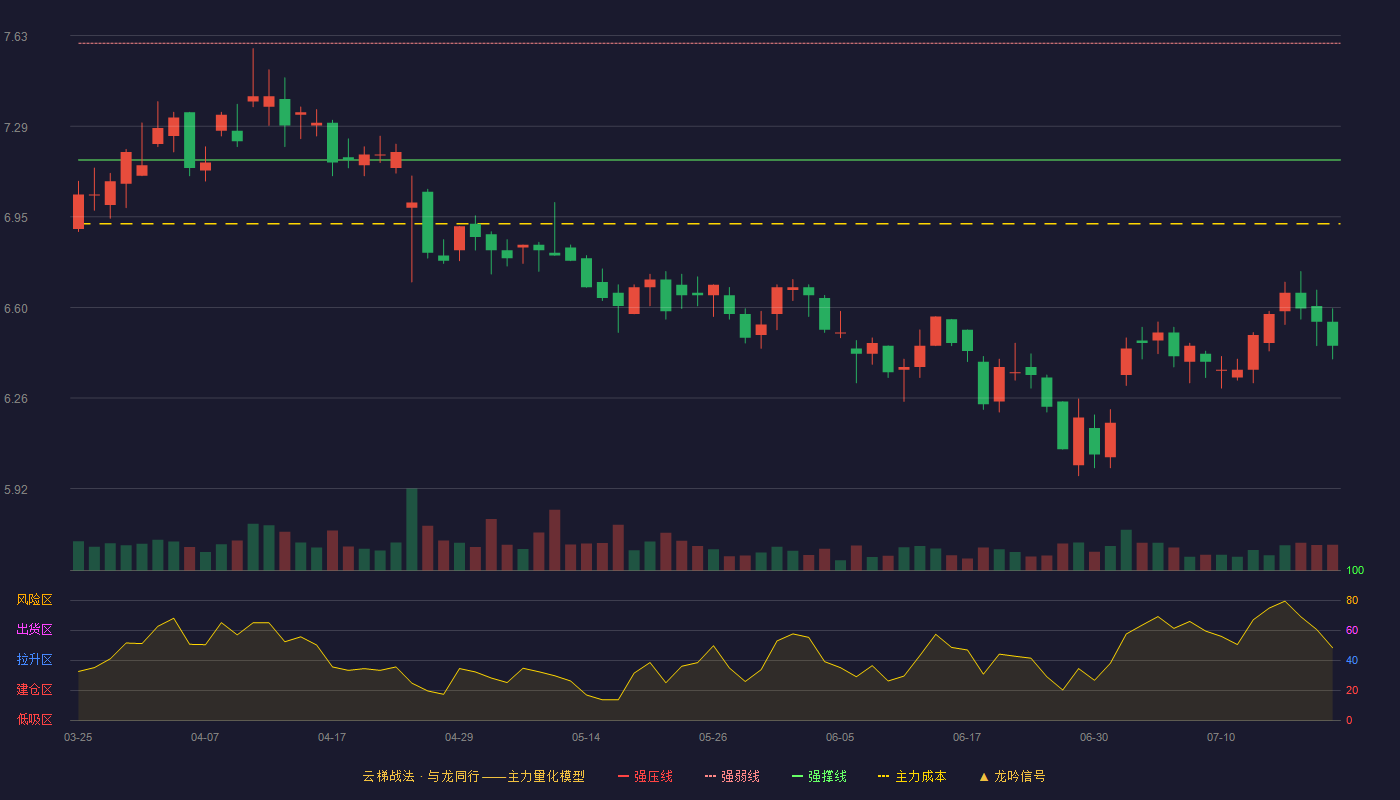Click the 04-17 date label
1400x800 pixels.
[x=332, y=737]
